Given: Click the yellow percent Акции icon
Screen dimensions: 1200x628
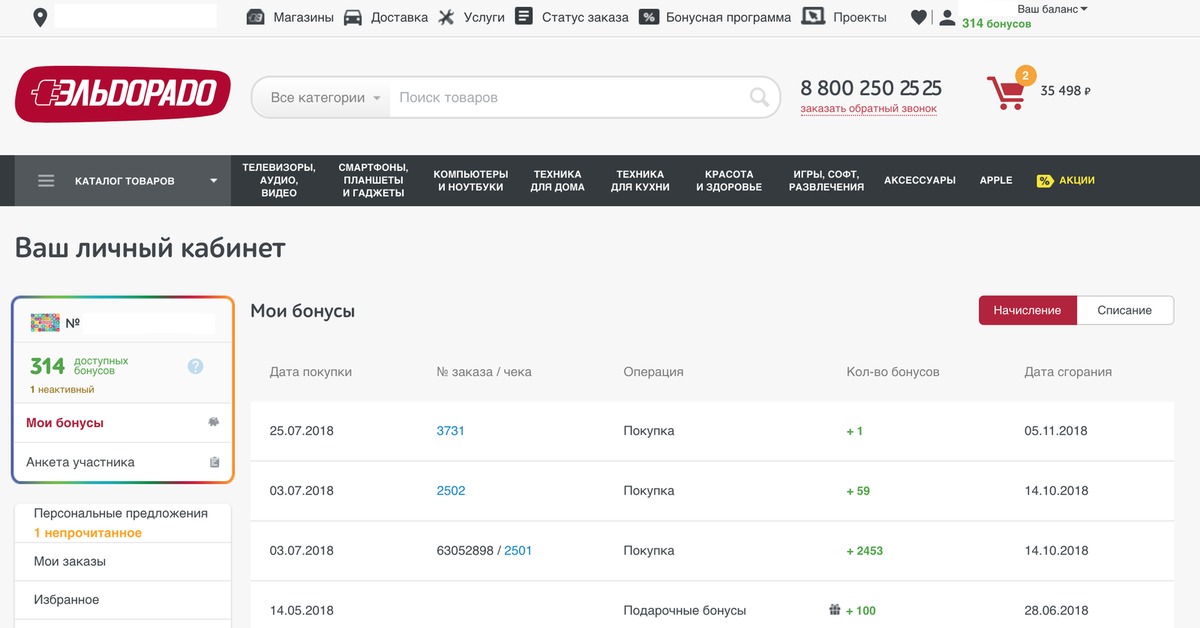Looking at the screenshot, I should [1045, 181].
